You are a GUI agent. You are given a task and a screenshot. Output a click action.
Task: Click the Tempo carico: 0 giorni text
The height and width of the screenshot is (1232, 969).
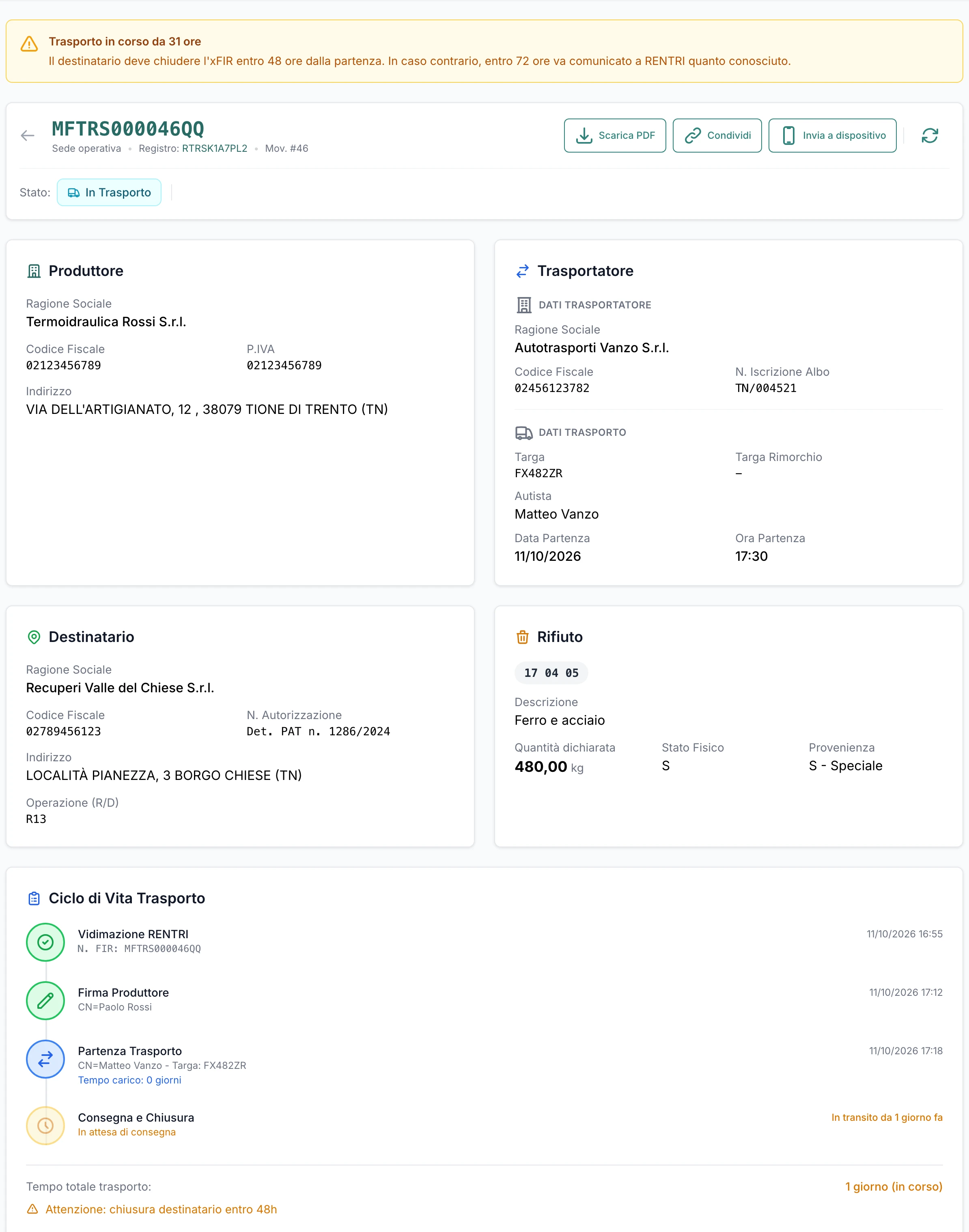(129, 1080)
